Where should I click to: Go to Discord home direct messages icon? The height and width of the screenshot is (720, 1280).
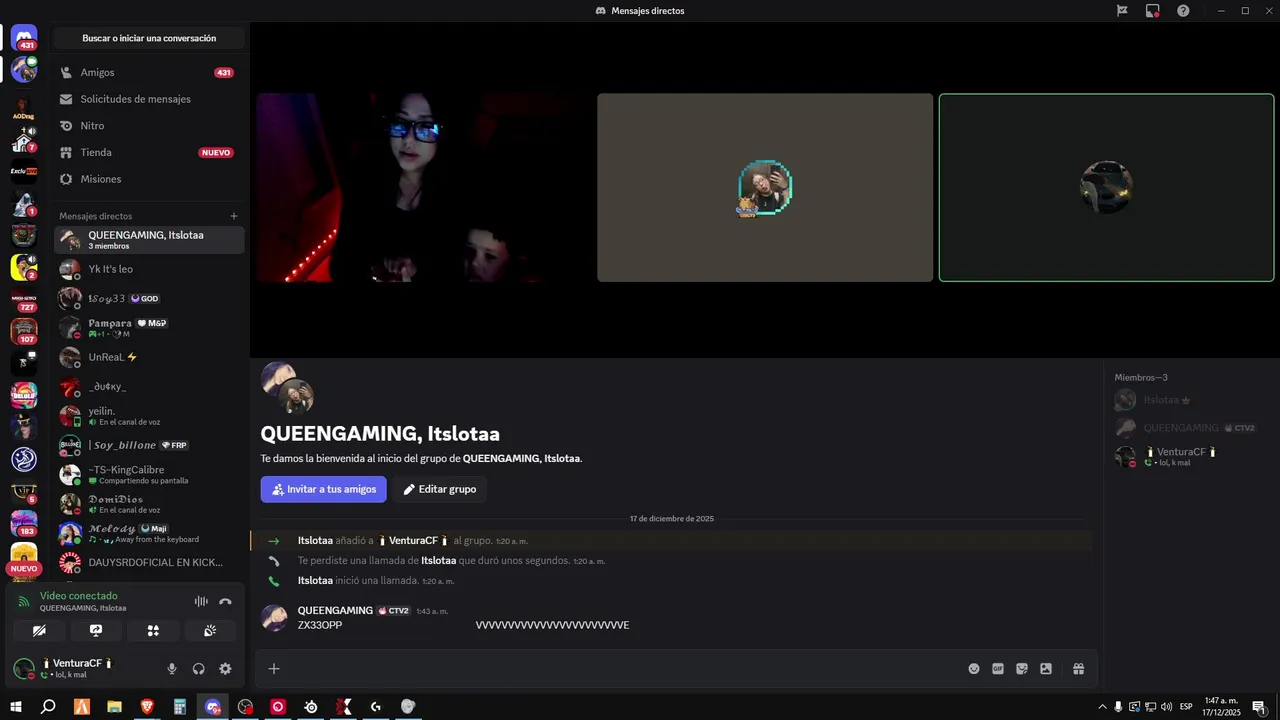[x=24, y=38]
